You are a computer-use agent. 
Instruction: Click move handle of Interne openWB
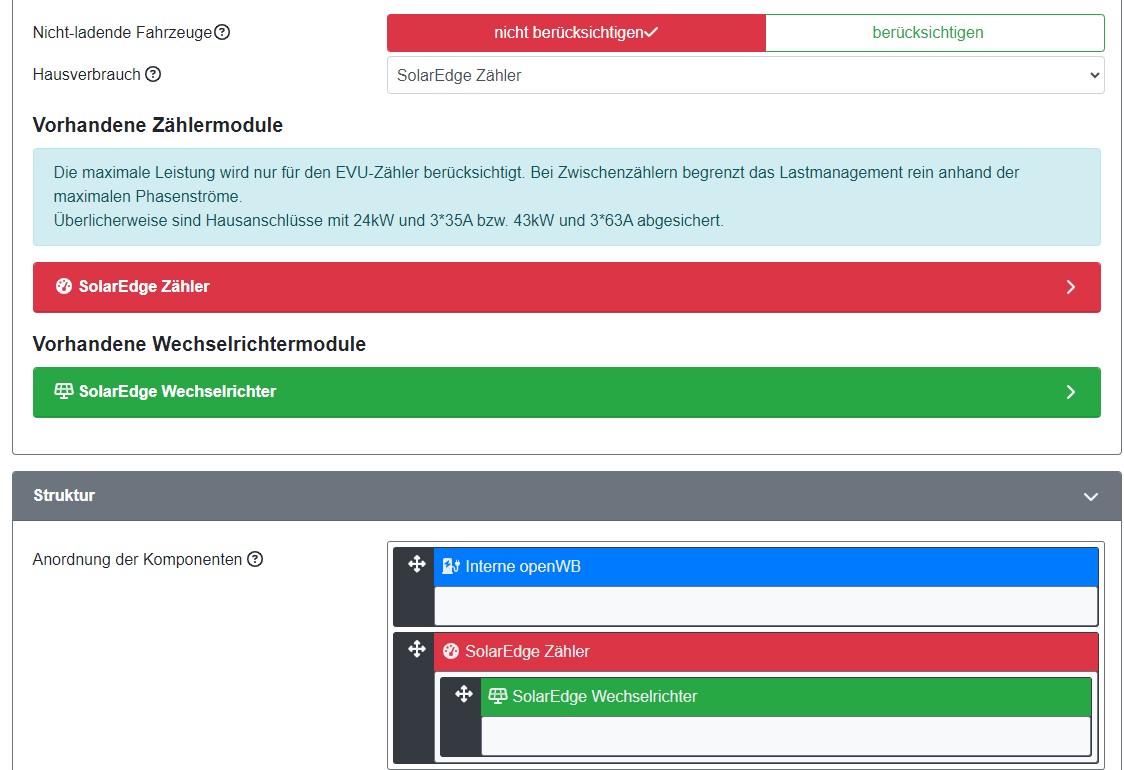[416, 564]
